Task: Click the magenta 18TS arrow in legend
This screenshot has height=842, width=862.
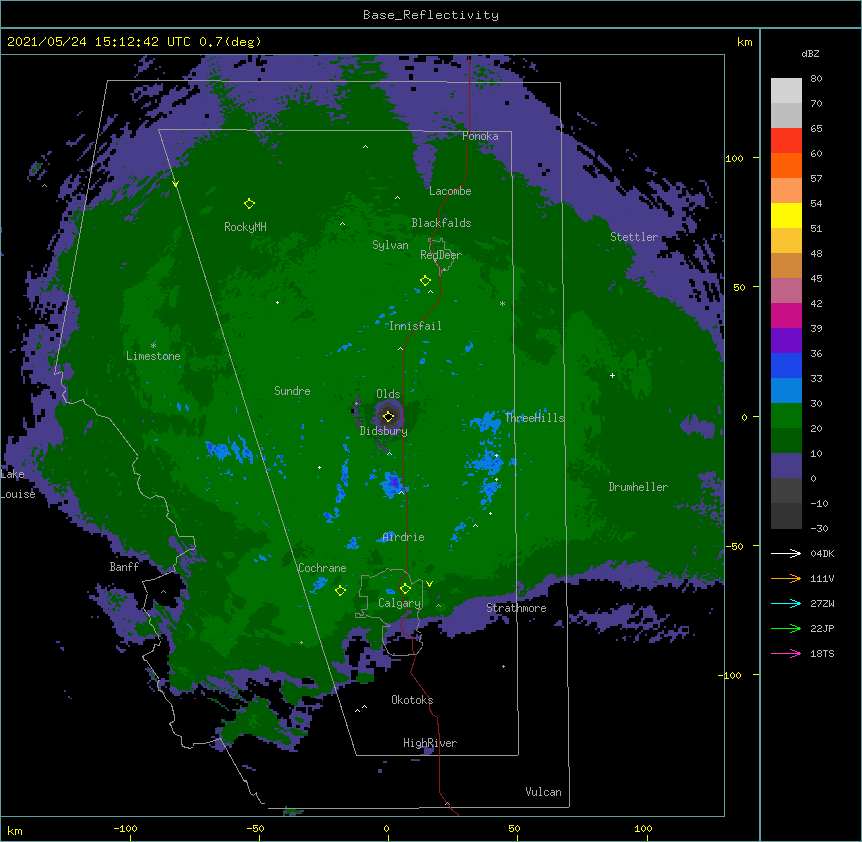Action: [x=786, y=653]
